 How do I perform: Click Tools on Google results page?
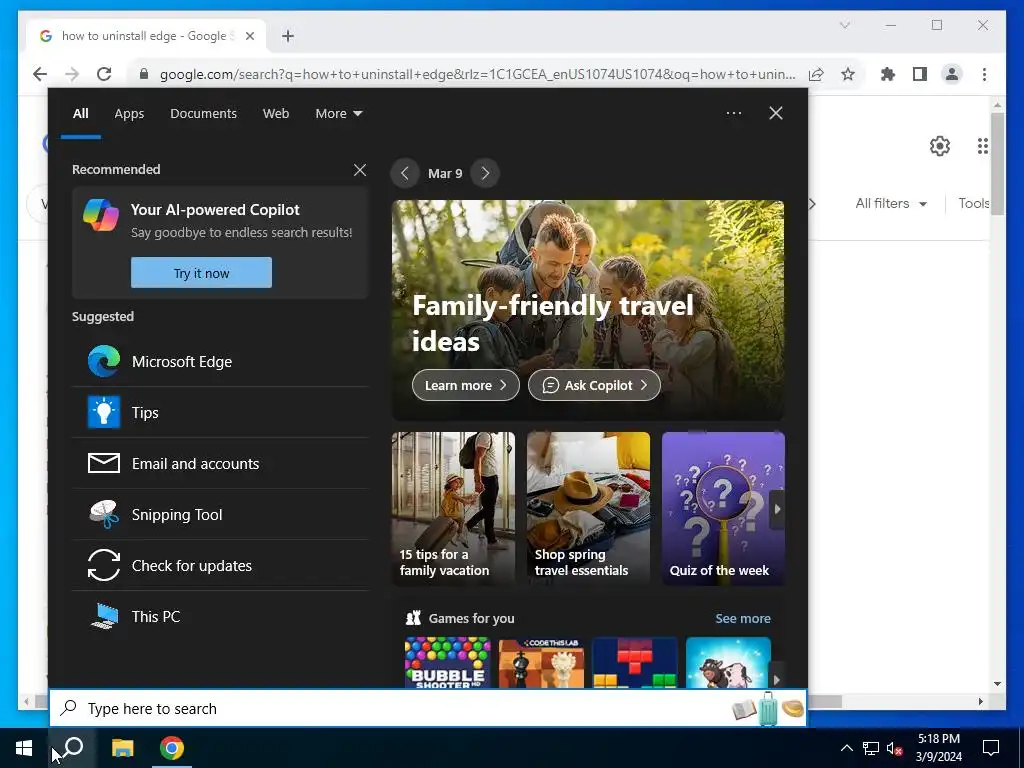coord(974,204)
